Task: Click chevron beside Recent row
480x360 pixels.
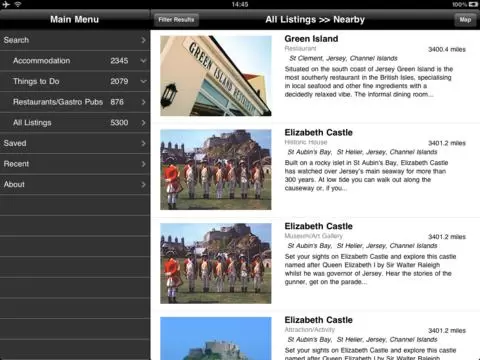Action: (x=143, y=164)
